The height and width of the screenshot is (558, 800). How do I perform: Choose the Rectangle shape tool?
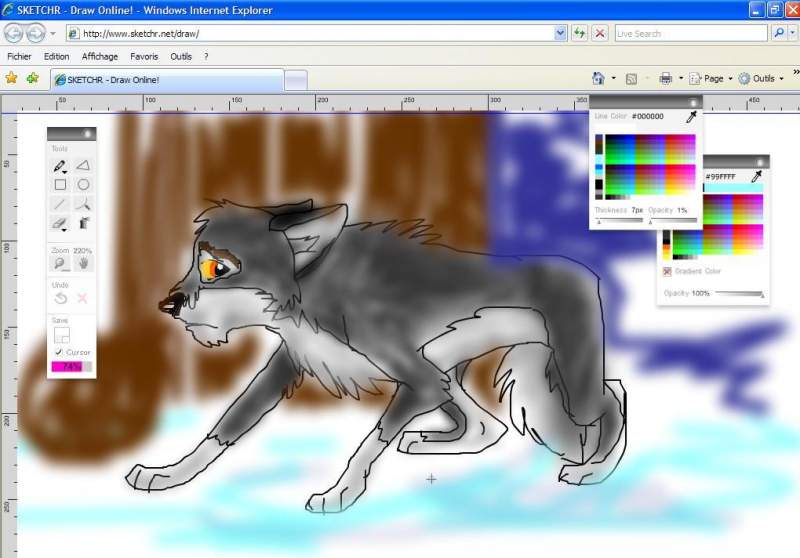click(x=60, y=184)
